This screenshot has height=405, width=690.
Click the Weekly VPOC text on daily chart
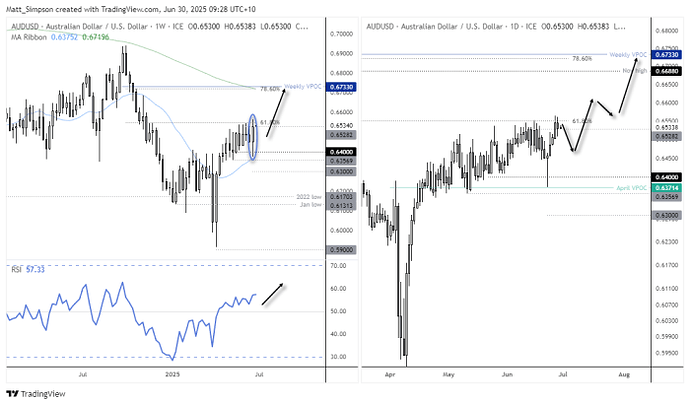click(x=628, y=55)
